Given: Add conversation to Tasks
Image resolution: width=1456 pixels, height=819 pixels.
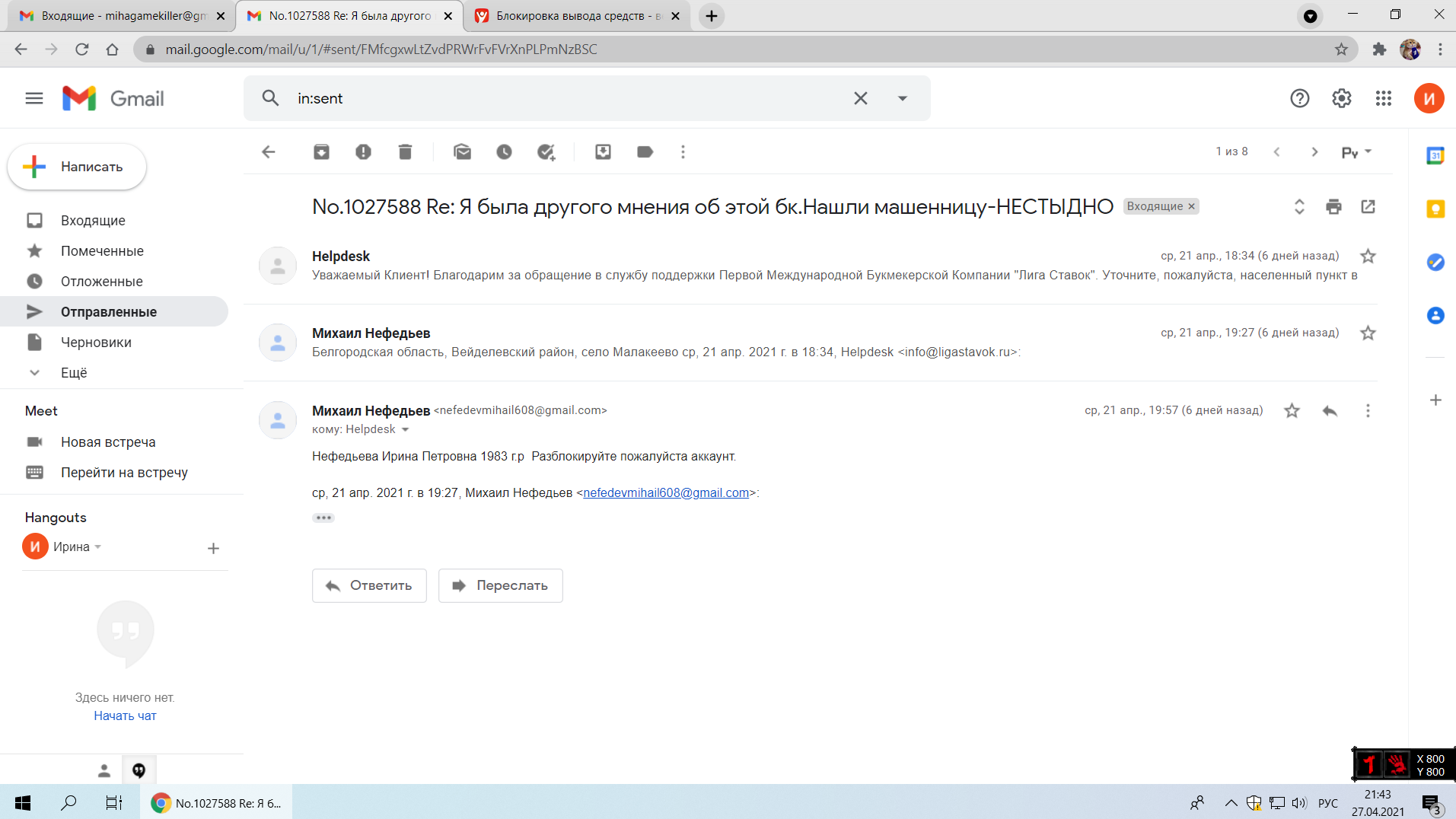Looking at the screenshot, I should coord(546,152).
